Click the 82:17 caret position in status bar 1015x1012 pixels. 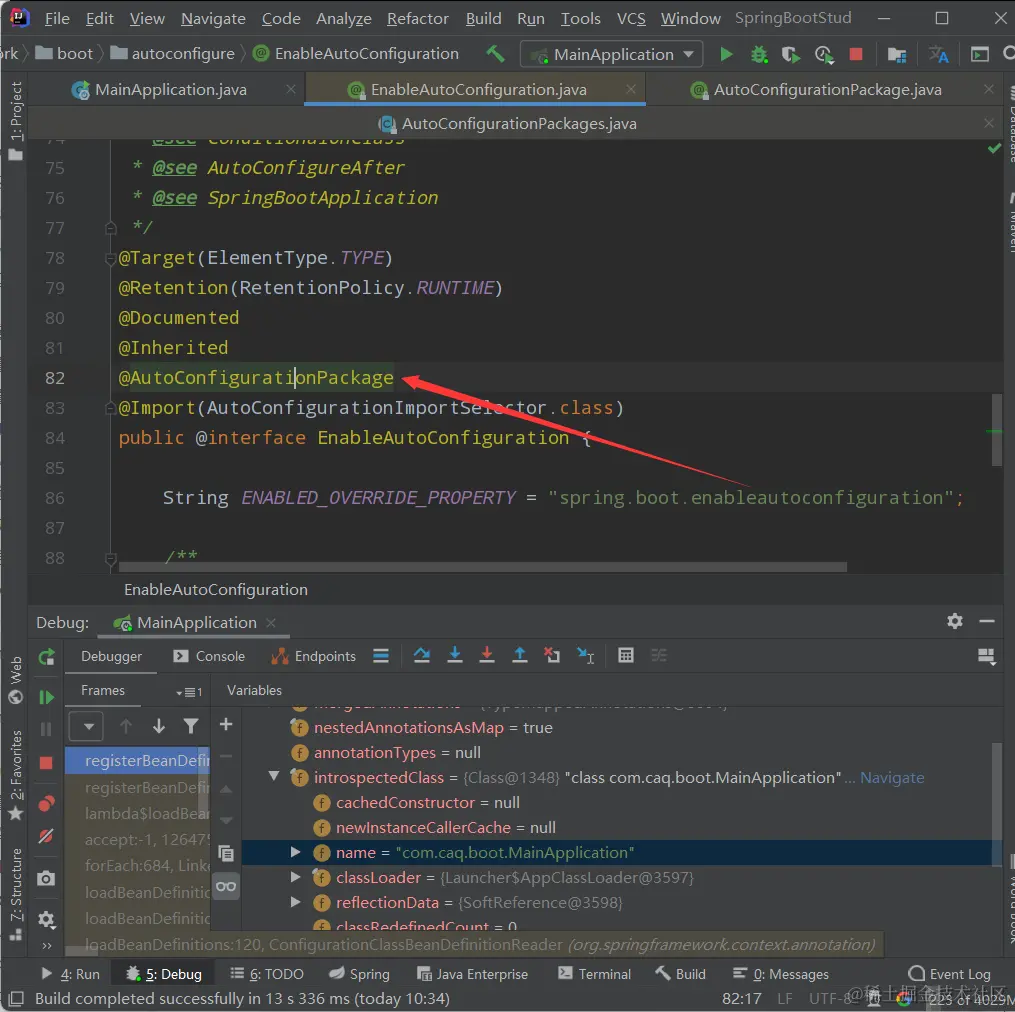[x=741, y=998]
